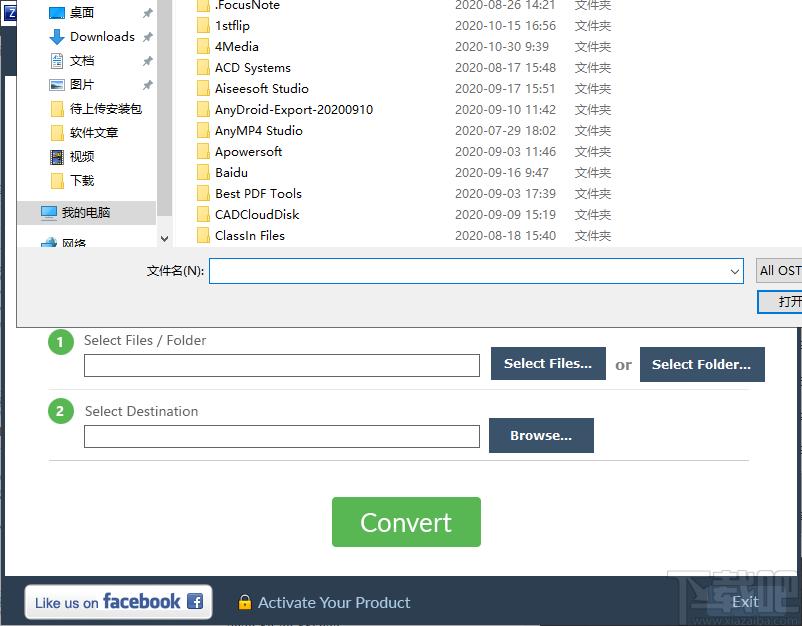Select the 桌面 desktop shortcut
Viewport: 802px width, 626px height.
pyautogui.click(x=81, y=13)
